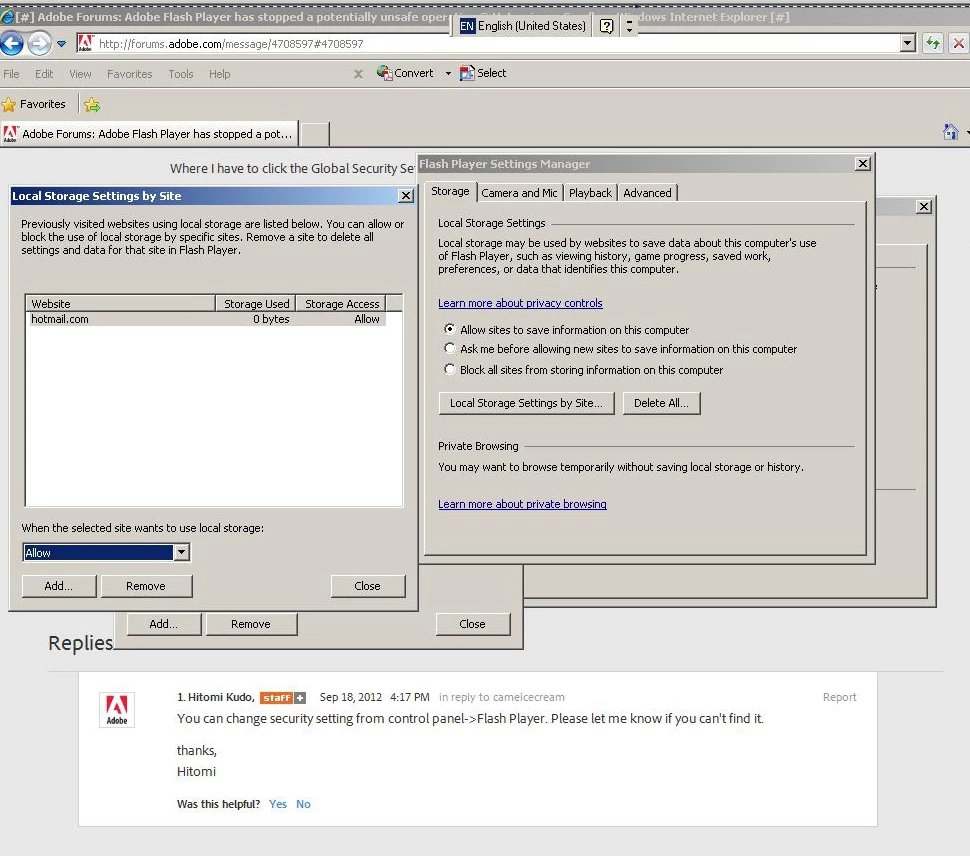Click Local Storage Settings by Site button
The width and height of the screenshot is (970, 856).
click(526, 403)
